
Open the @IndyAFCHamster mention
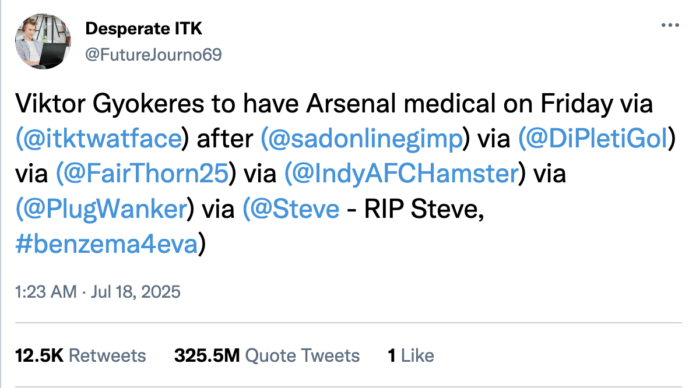(x=404, y=173)
